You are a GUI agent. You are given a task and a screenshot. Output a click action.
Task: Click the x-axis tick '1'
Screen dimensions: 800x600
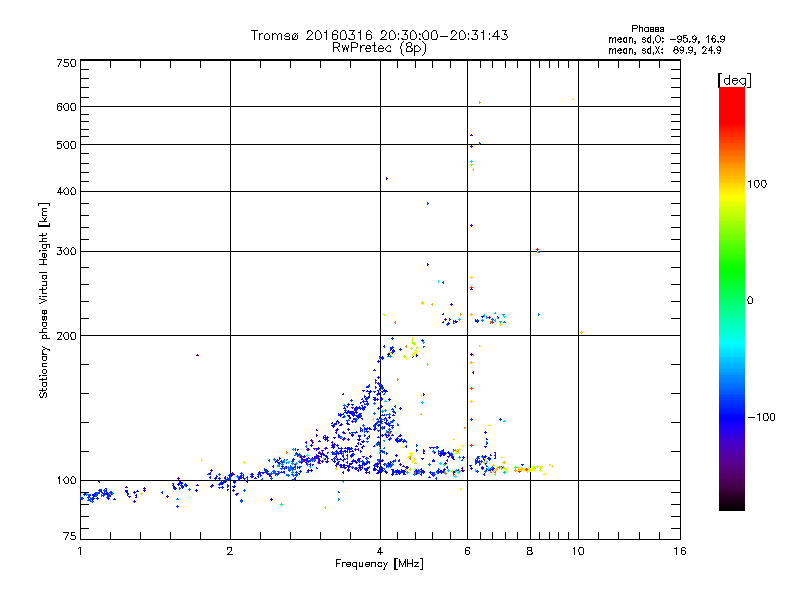point(80,551)
